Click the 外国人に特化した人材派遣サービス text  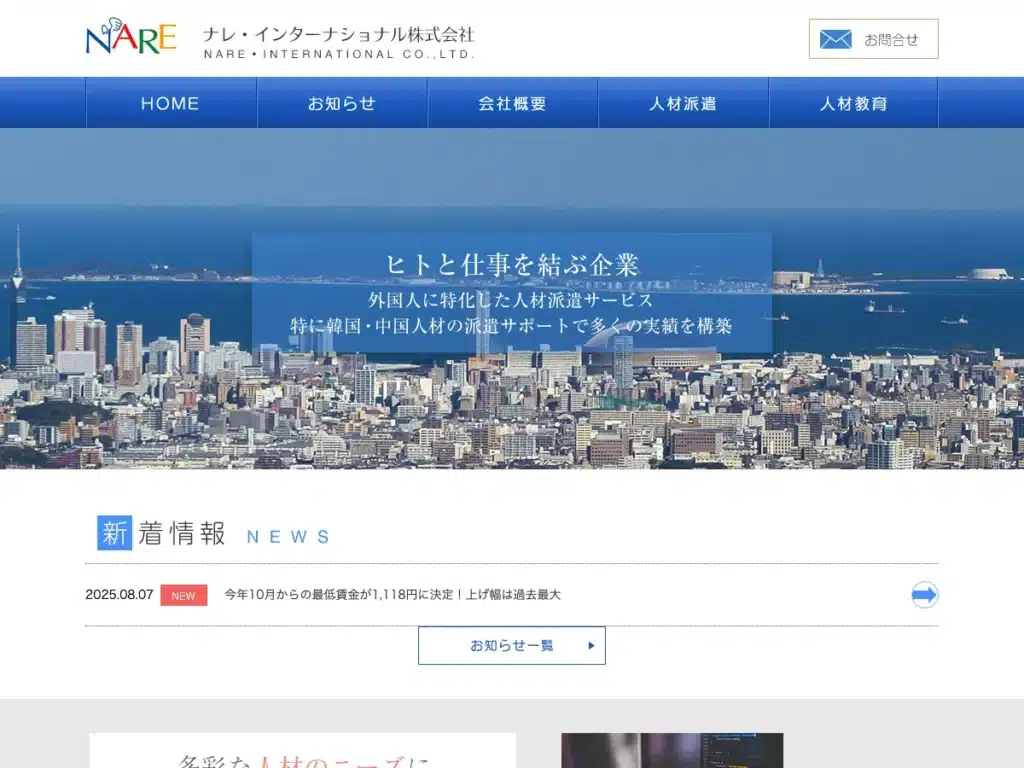511,300
